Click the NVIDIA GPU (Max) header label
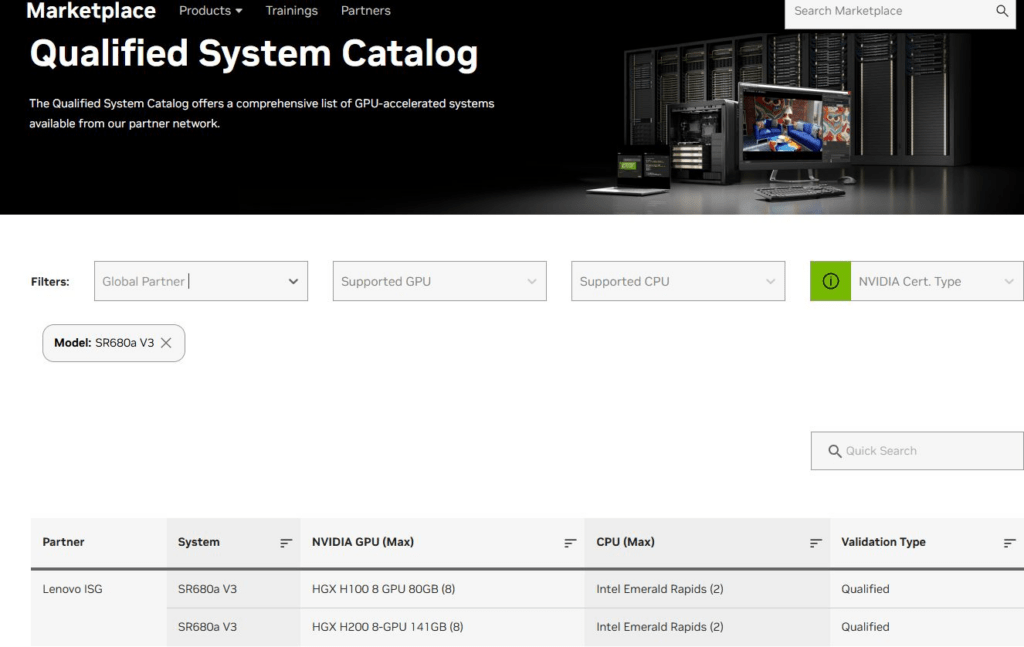Viewport: 1024px width, 647px height. [362, 542]
